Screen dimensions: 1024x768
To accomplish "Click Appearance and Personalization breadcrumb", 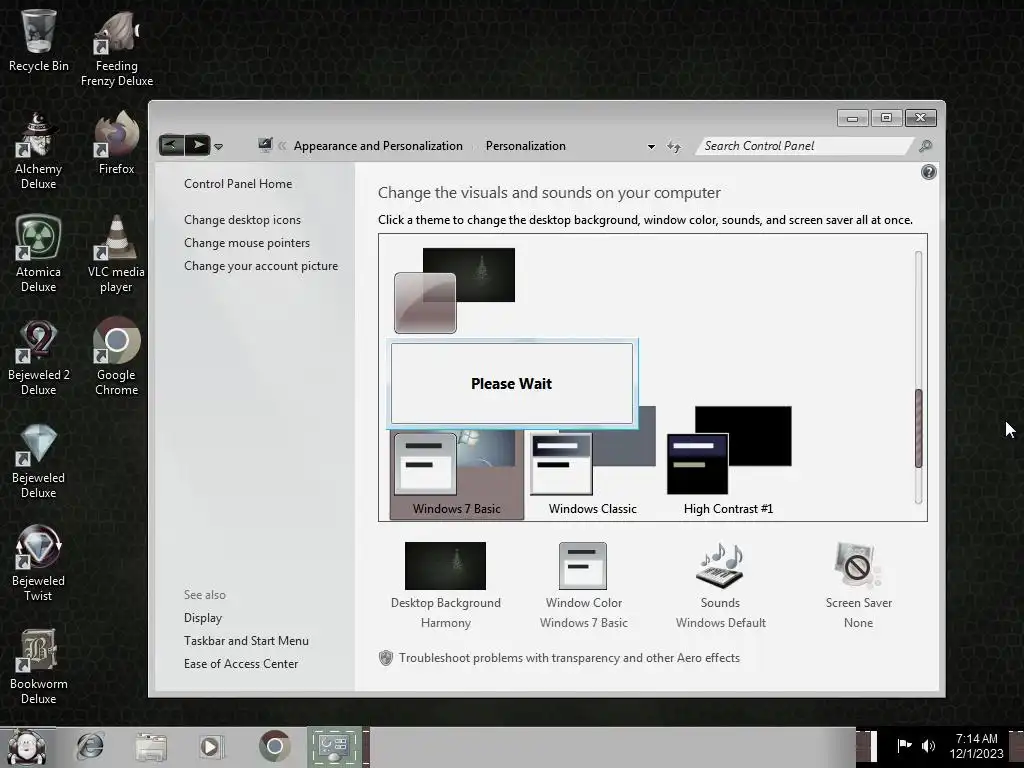I will pos(378,146).
